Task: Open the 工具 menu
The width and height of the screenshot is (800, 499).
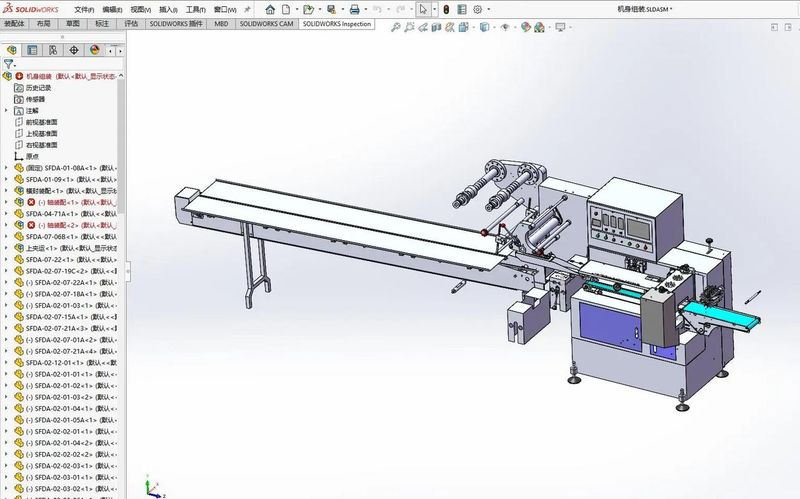Action: 195,10
